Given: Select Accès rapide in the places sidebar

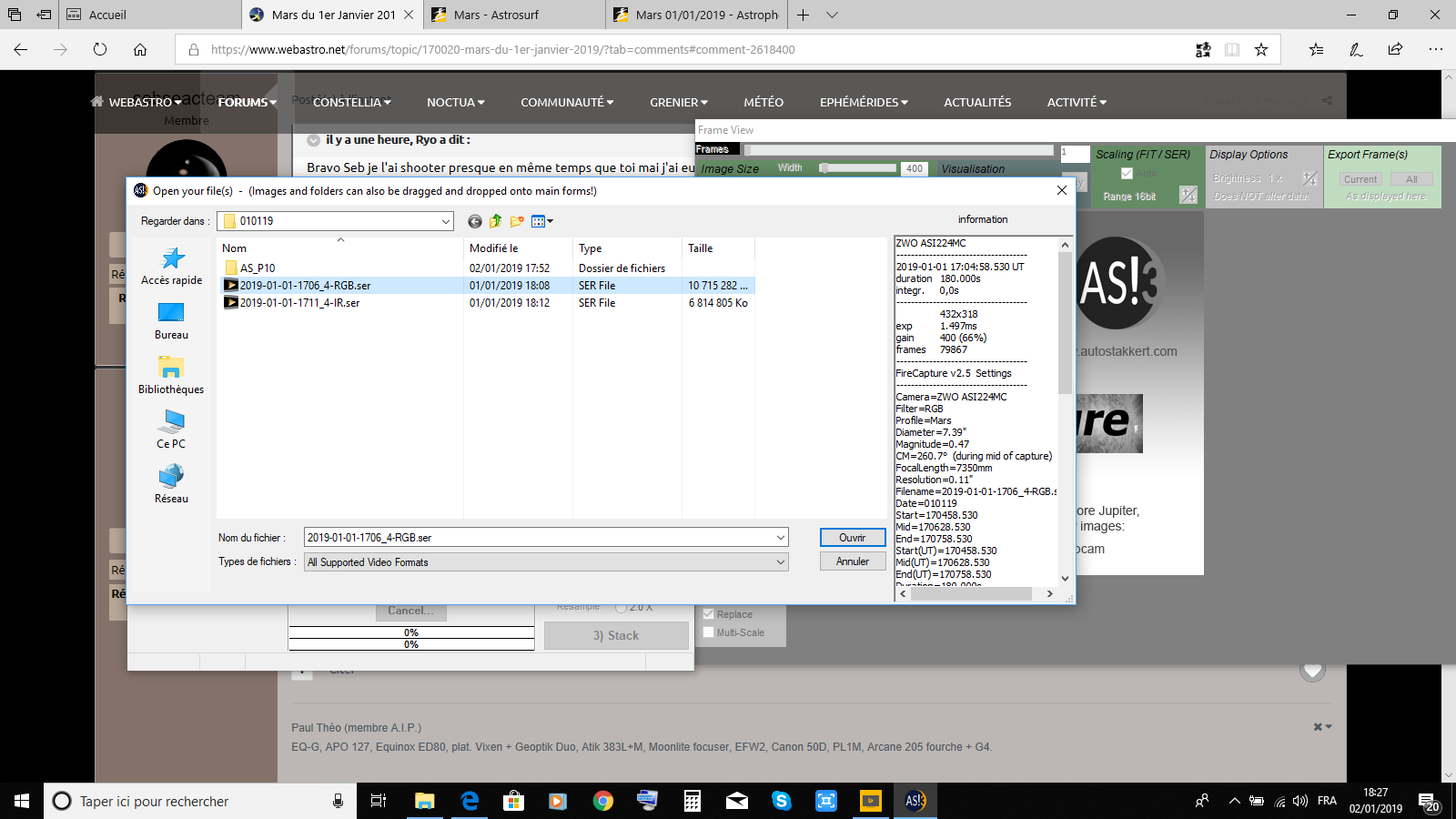Looking at the screenshot, I should (x=171, y=267).
